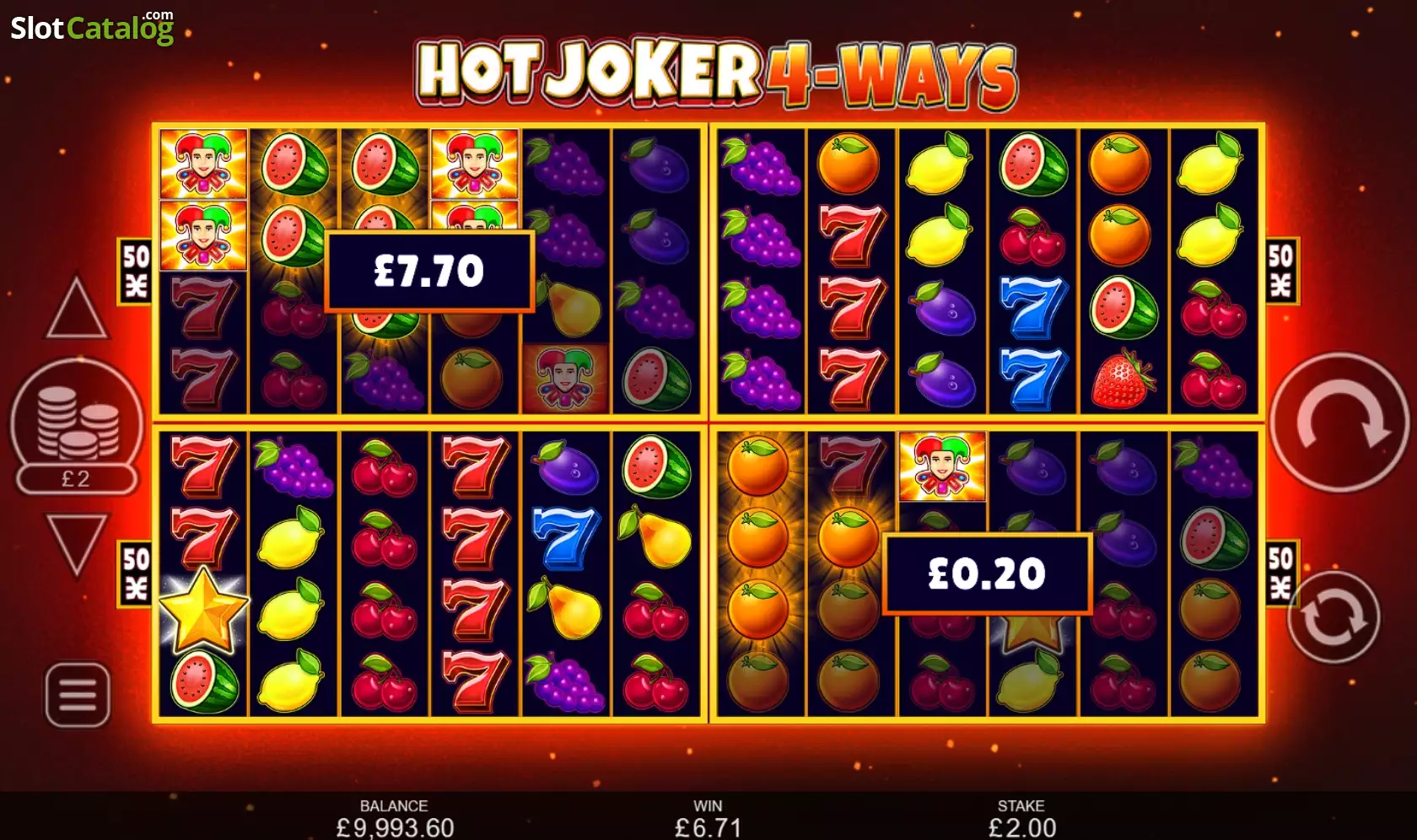Open the hamburger menu button
The image size is (1417, 840).
click(x=78, y=695)
